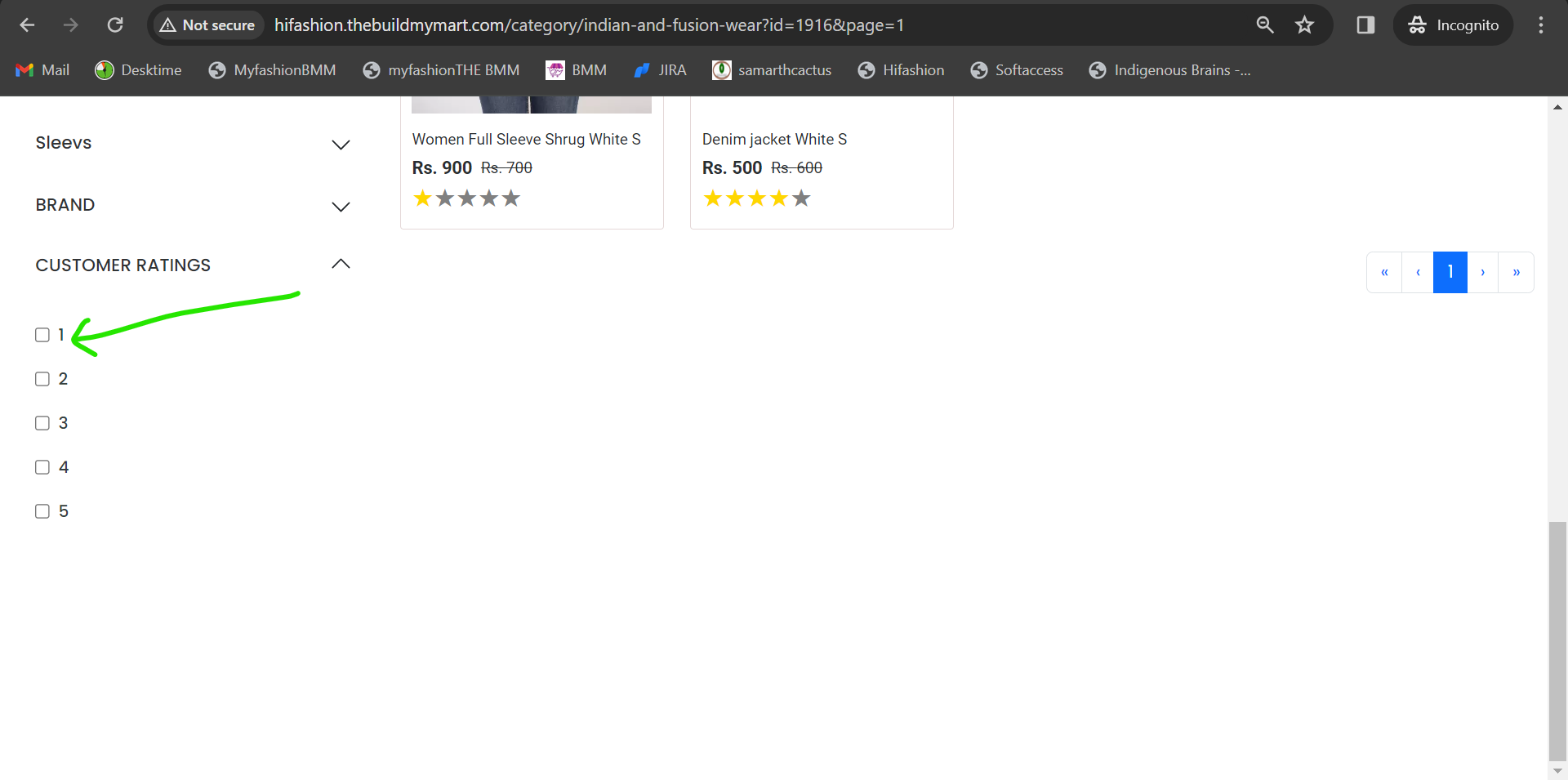Go back using browser back arrow
Image resolution: width=1568 pixels, height=780 pixels.
point(27,25)
